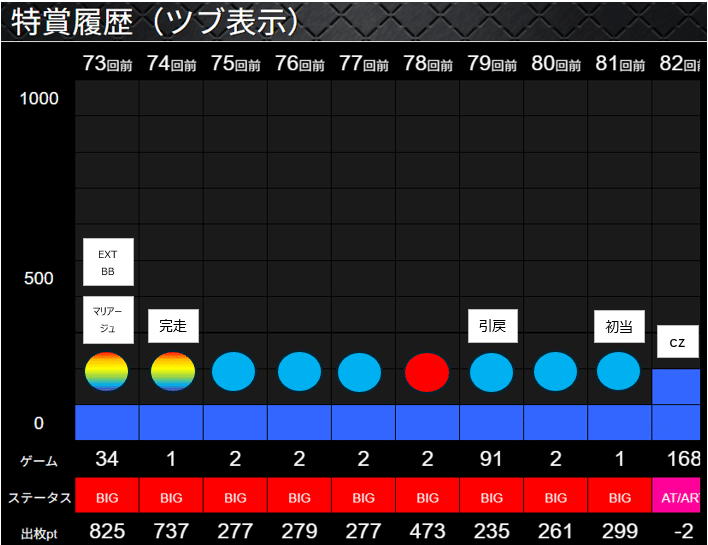This screenshot has height=545, width=708.
Task: Click the payout value 261
Action: (556, 531)
